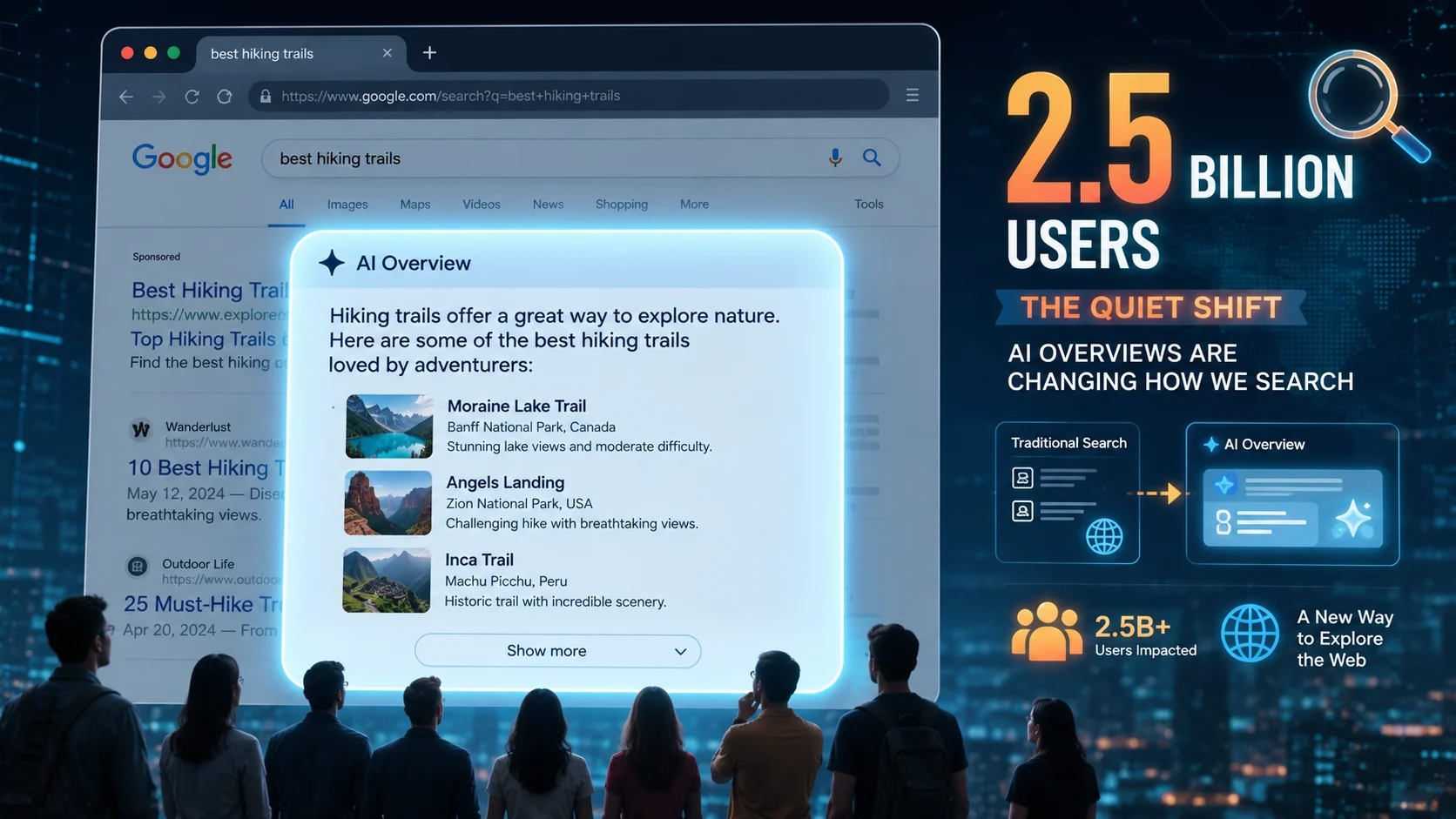Open the More search options menu
The width and height of the screenshot is (1456, 819).
point(694,205)
